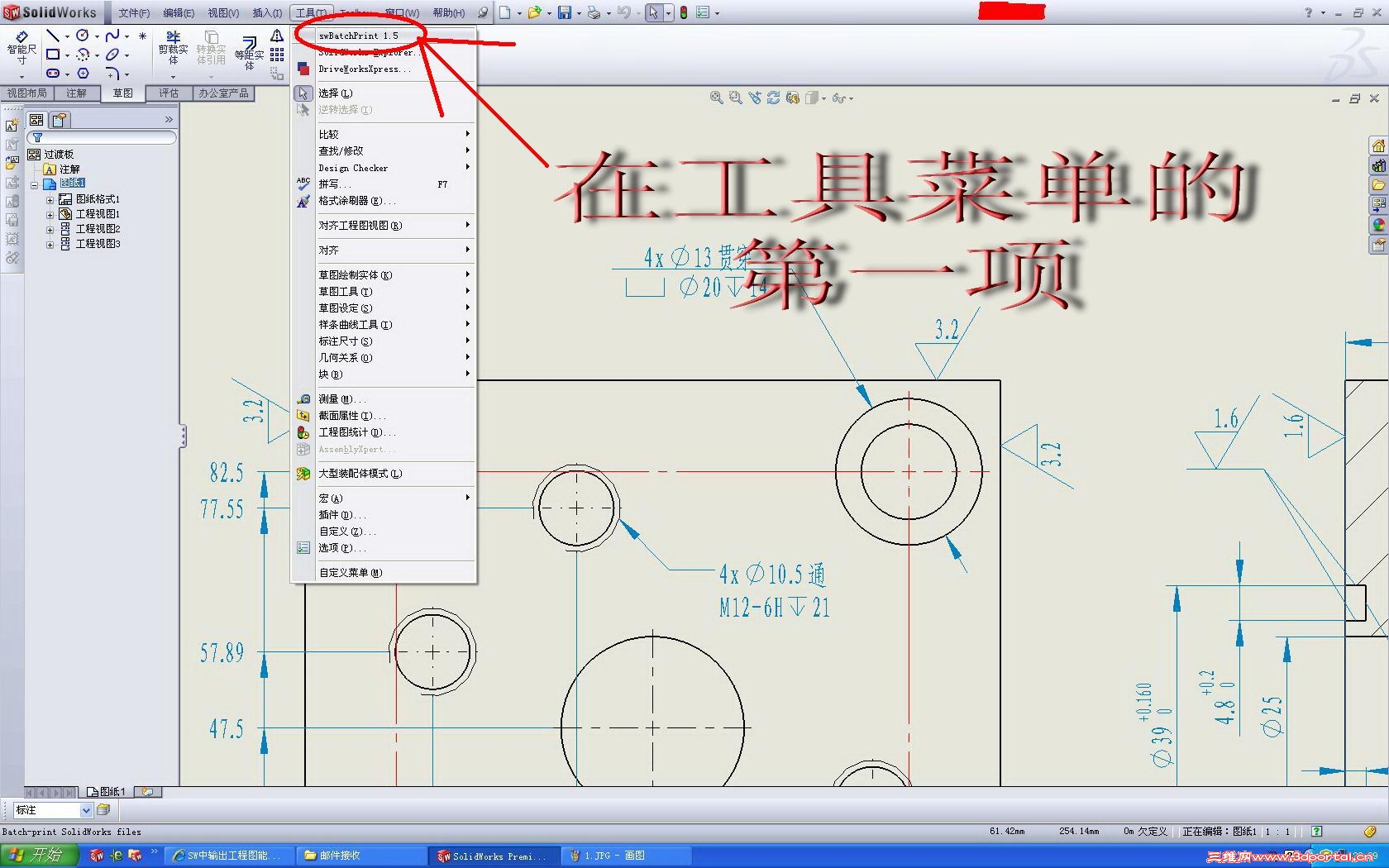Select the Corner Rectangle tool
Image resolution: width=1389 pixels, height=868 pixels.
(x=52, y=55)
